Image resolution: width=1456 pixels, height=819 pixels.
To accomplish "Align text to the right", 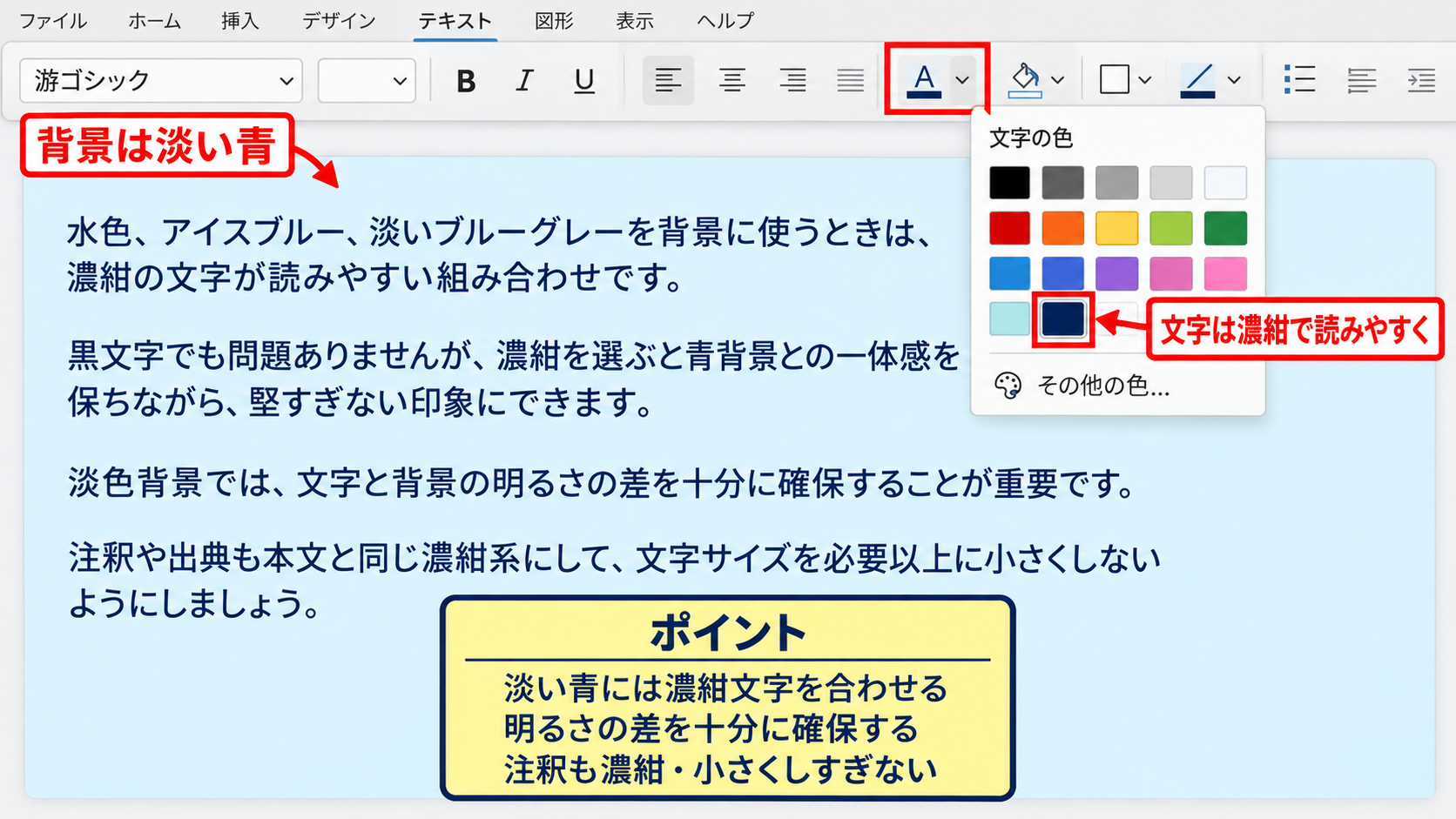I will pos(792,81).
